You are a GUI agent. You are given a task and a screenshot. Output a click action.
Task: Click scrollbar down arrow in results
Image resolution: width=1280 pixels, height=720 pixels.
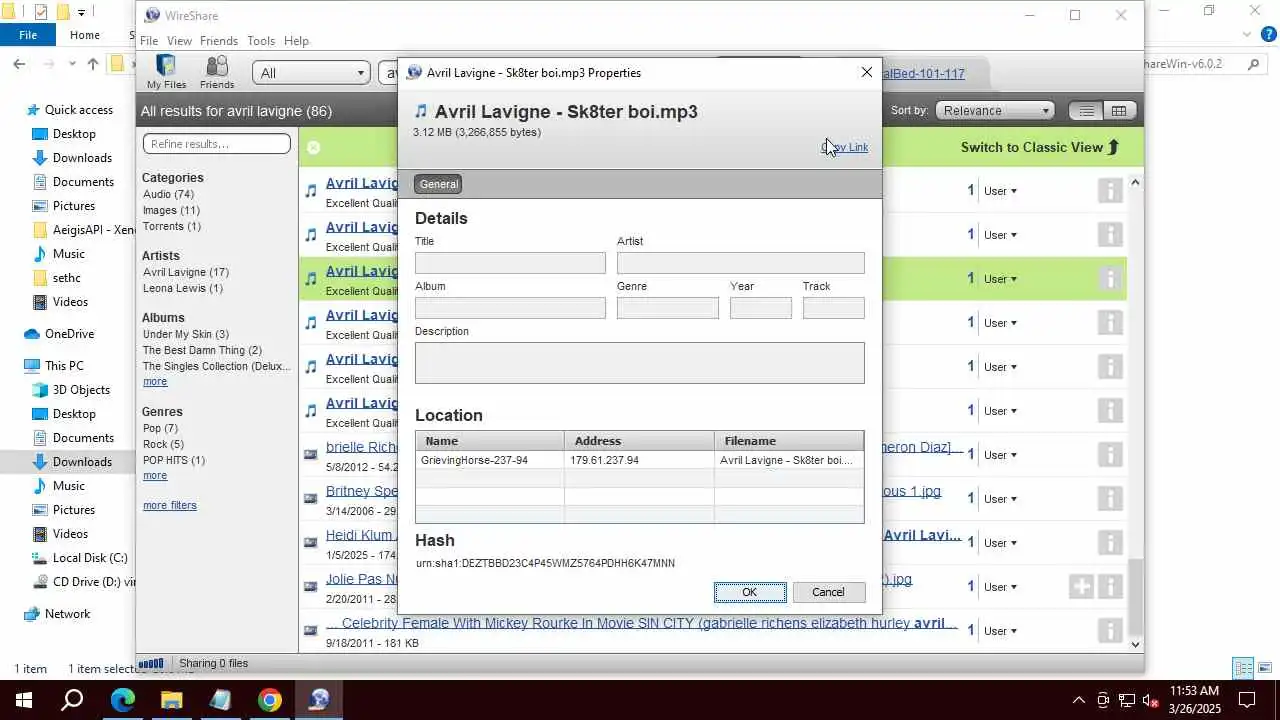[1135, 645]
